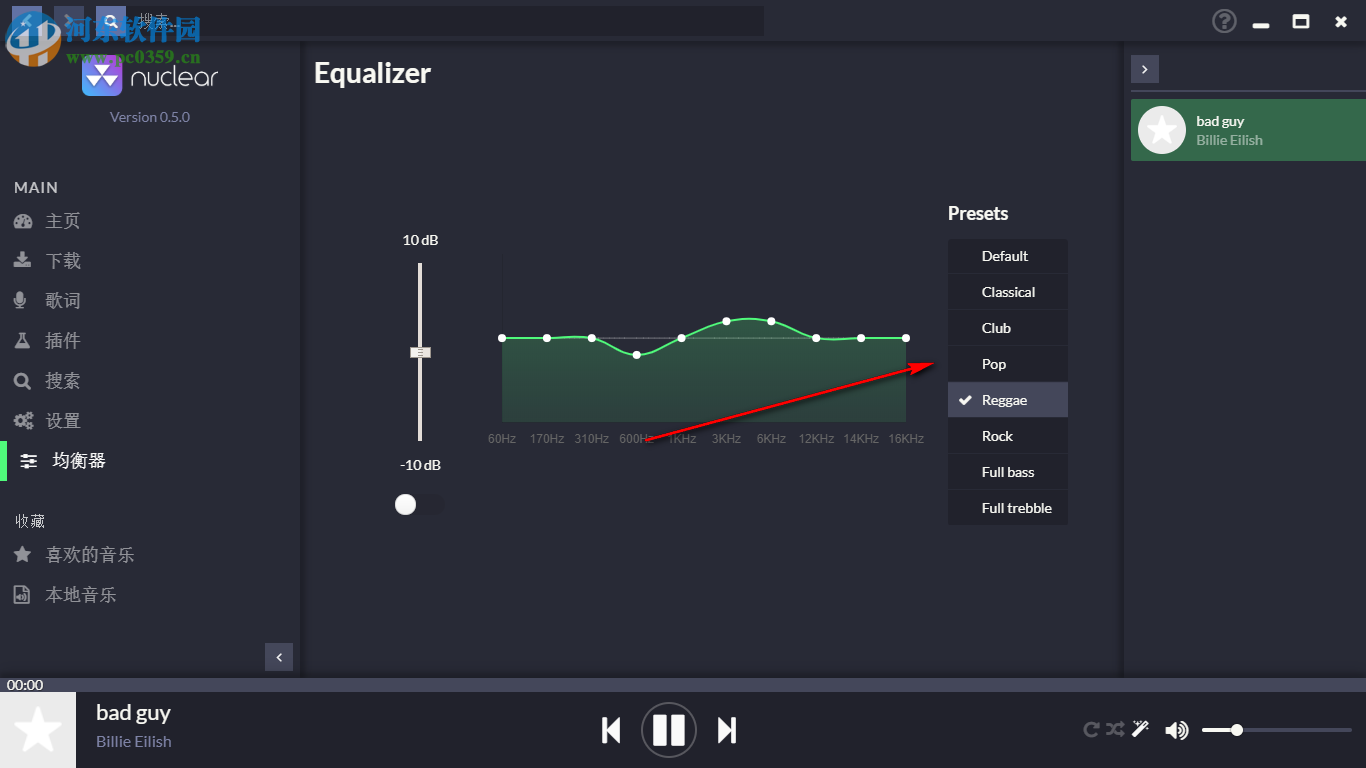Collapse the left sidebar with the chevron
The image size is (1366, 768).
pos(279,657)
